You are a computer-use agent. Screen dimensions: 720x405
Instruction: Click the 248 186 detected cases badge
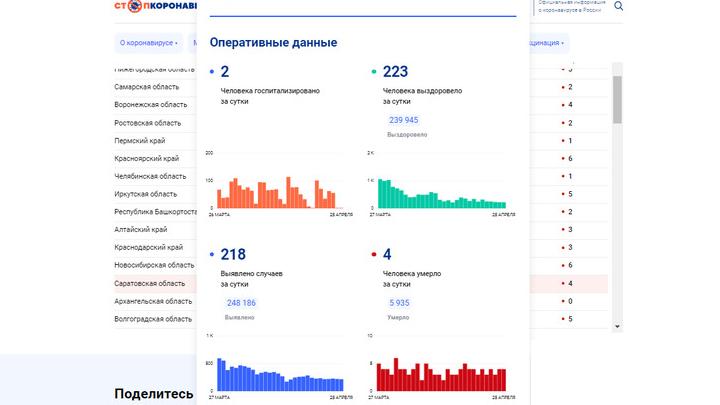tap(241, 303)
